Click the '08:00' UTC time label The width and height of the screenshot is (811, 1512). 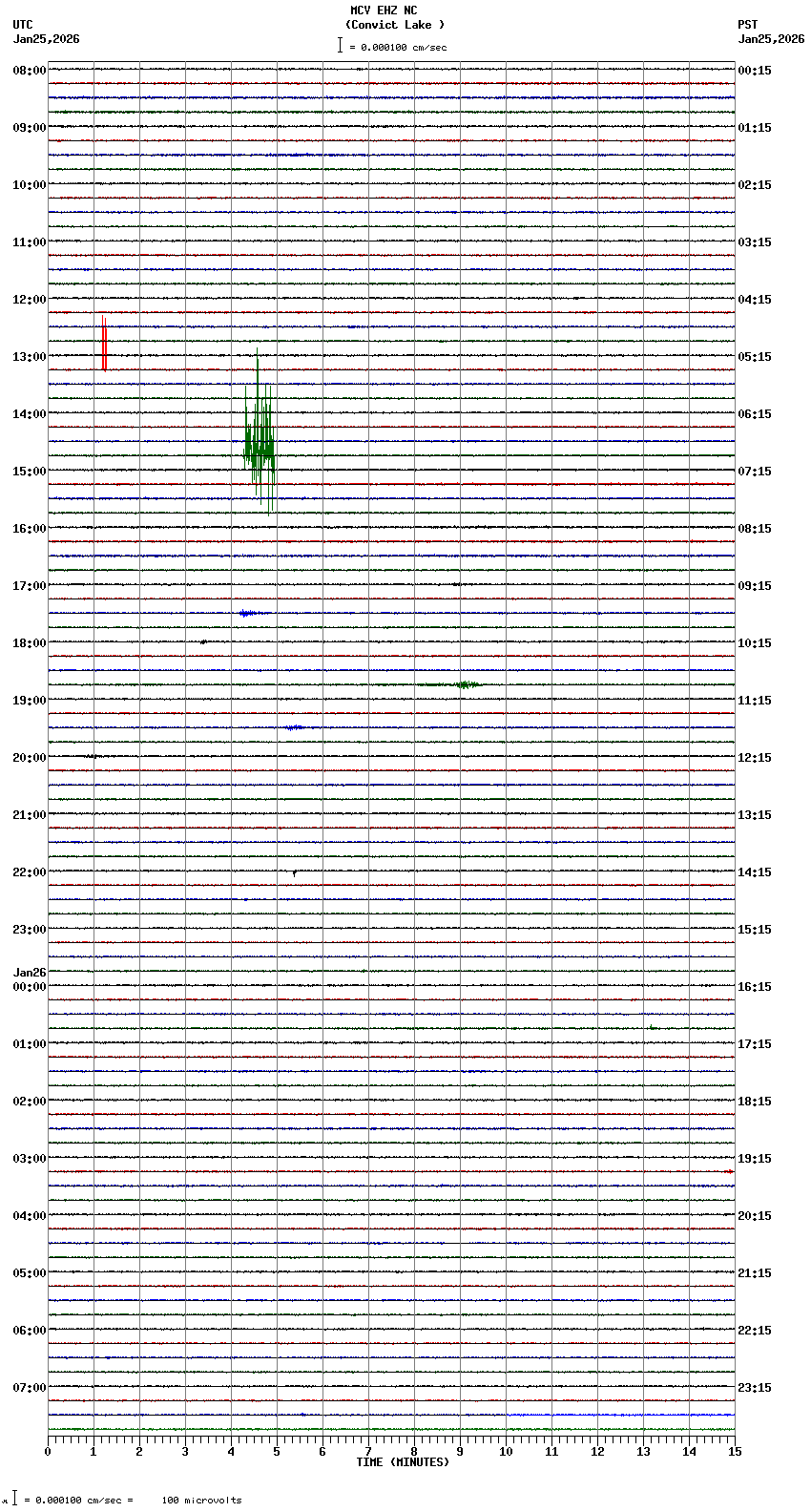click(30, 71)
